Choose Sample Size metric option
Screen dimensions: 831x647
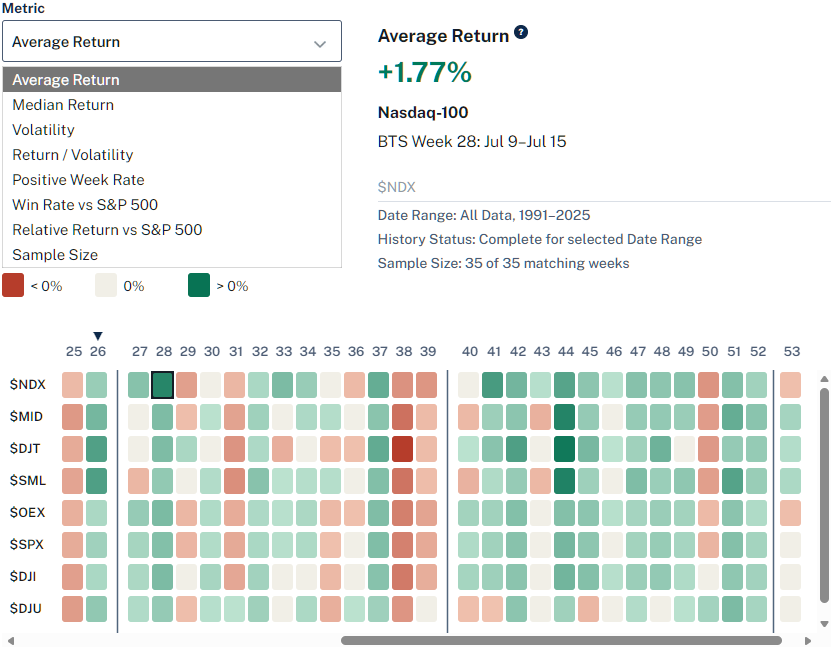click(172, 254)
